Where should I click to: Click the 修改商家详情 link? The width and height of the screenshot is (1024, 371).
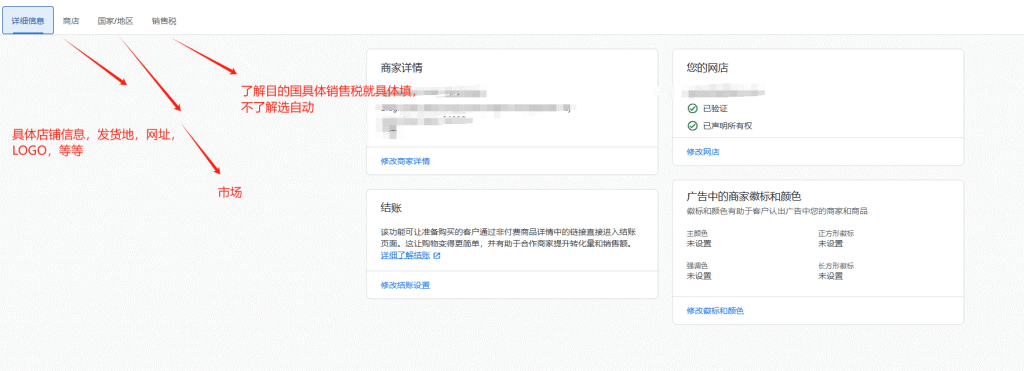(x=405, y=161)
